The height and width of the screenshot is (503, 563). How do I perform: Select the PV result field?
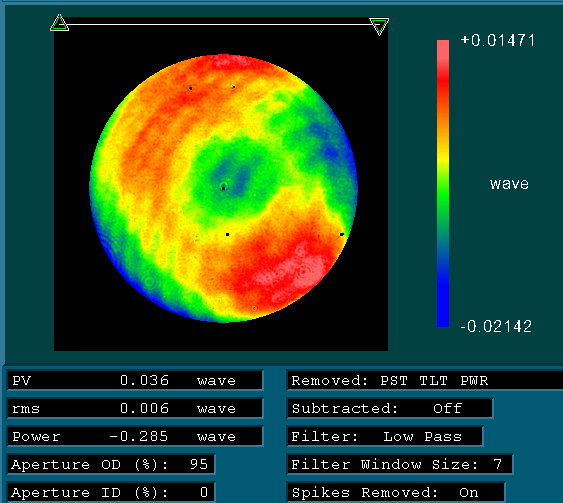135,381
